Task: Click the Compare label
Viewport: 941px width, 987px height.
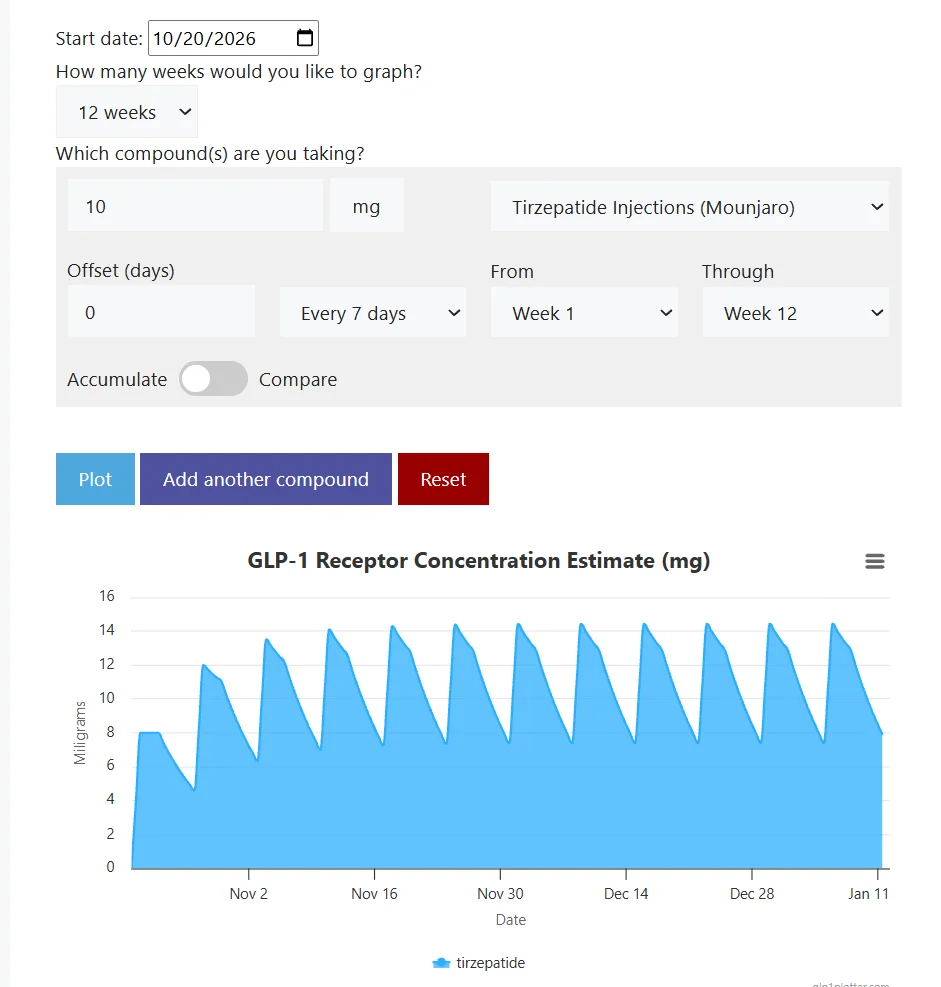Action: 298,380
